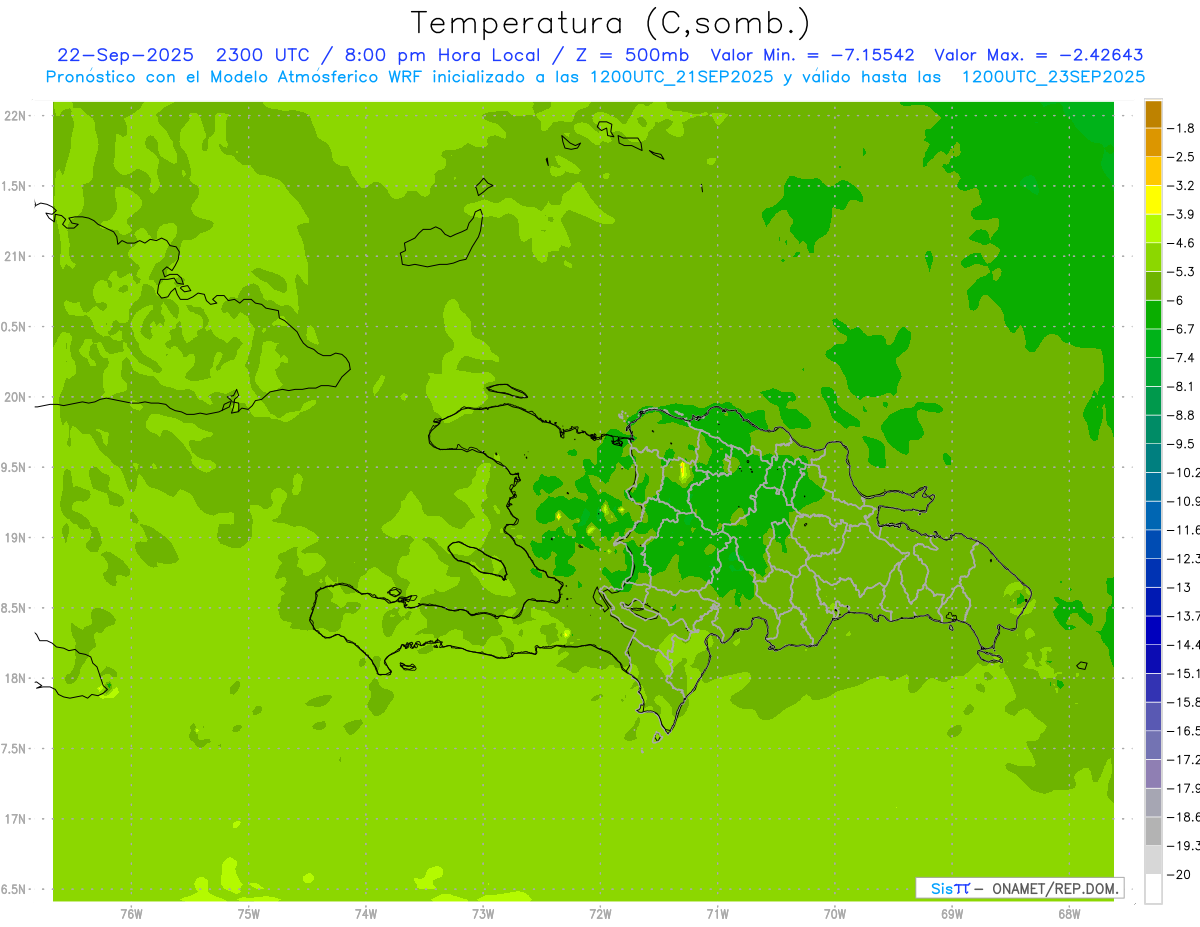
Task: Click the yellow swatch between -3.2 and -3.9
Action: pyautogui.click(x=1153, y=199)
